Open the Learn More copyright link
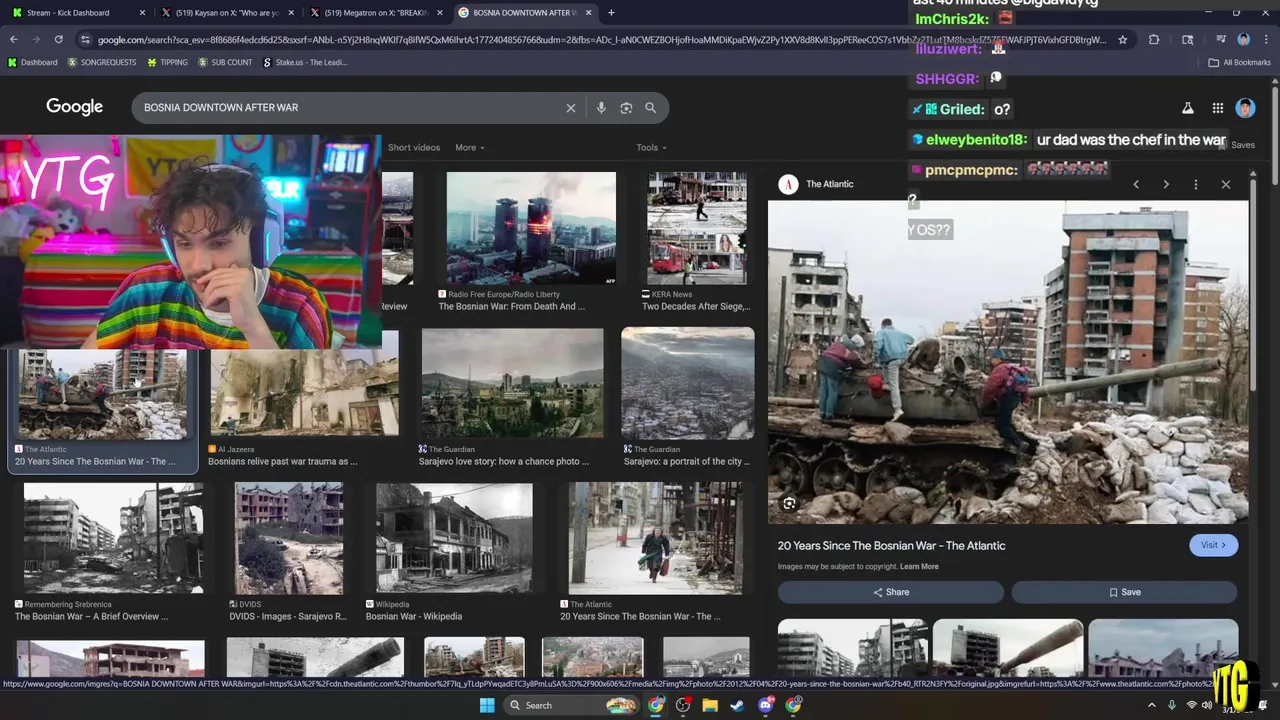The width and height of the screenshot is (1280, 720). pos(919,567)
